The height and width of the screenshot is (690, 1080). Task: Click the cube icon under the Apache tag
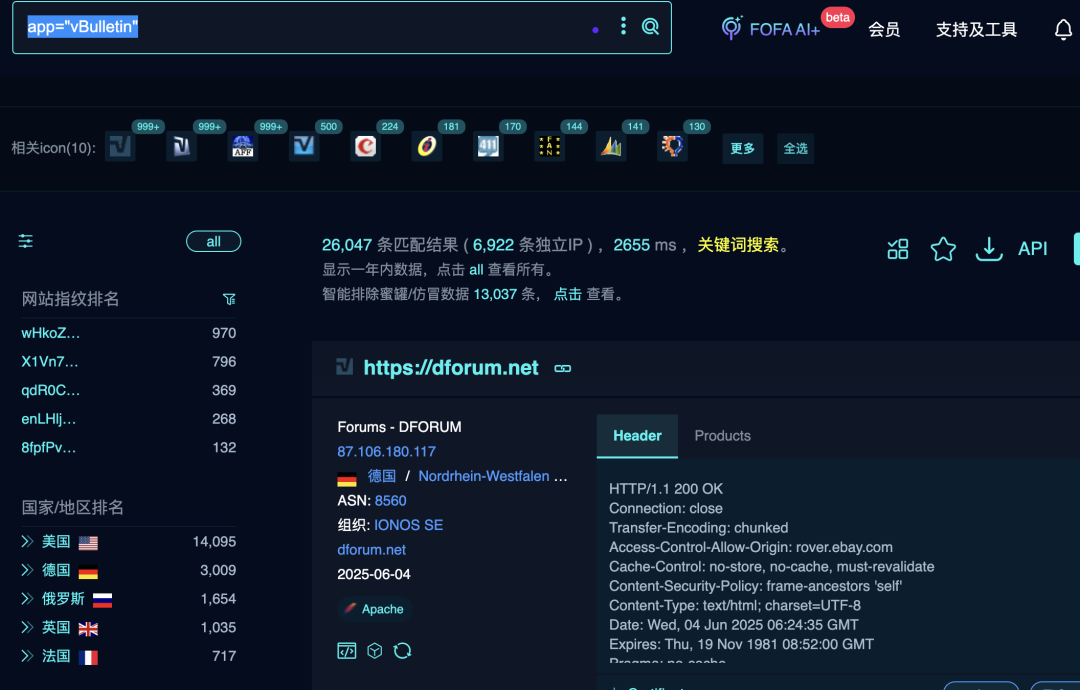click(375, 651)
